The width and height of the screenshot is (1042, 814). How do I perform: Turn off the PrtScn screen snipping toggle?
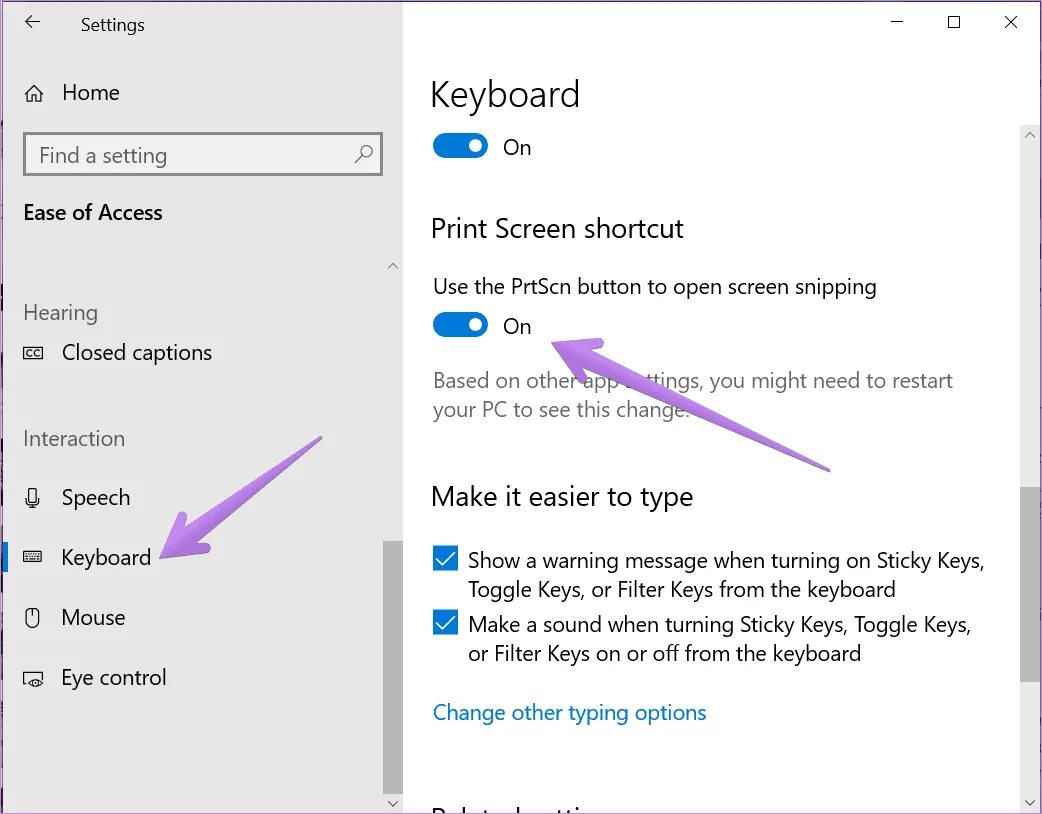tap(460, 326)
